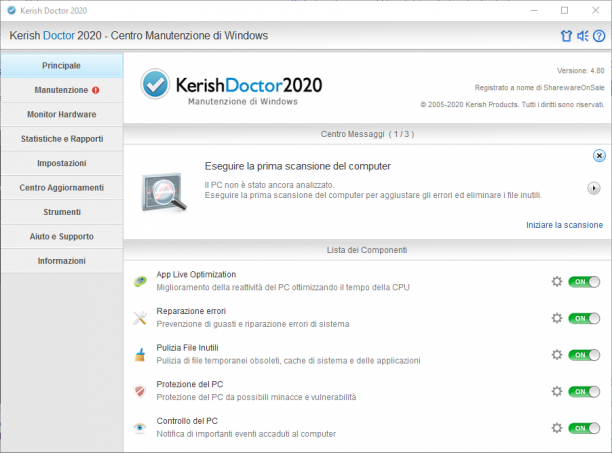
Task: Click Registrato a nome di SharewareOnSale
Action: click(539, 88)
